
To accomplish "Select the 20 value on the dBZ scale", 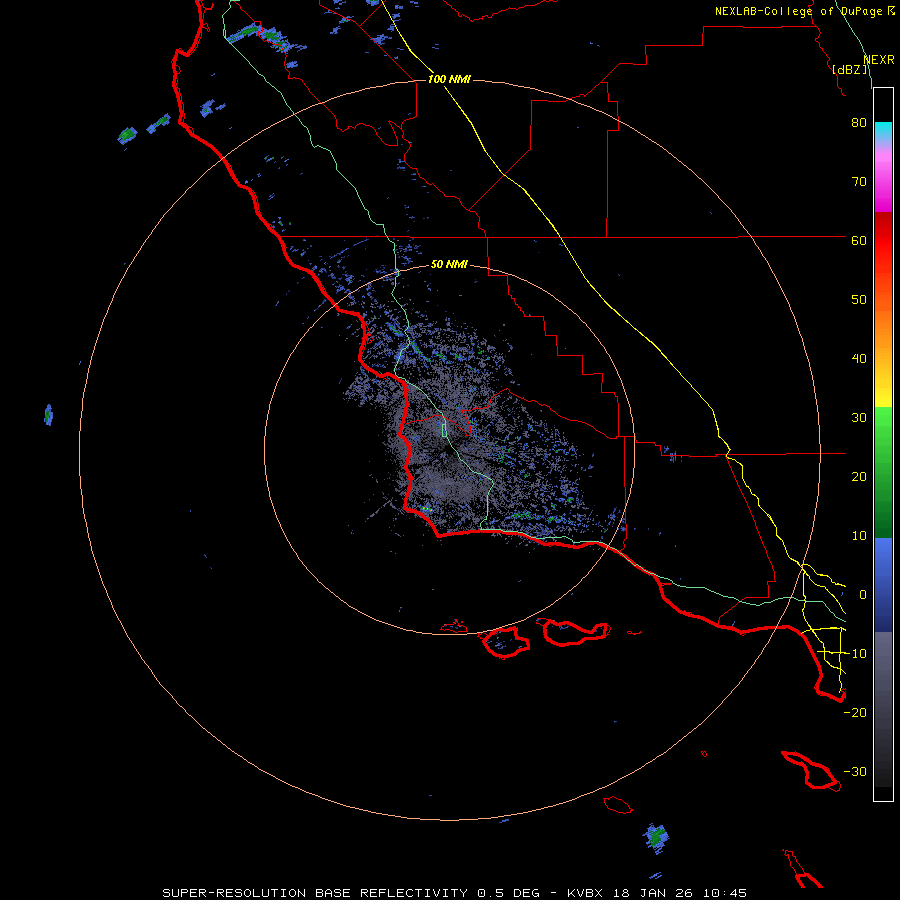I will (859, 477).
